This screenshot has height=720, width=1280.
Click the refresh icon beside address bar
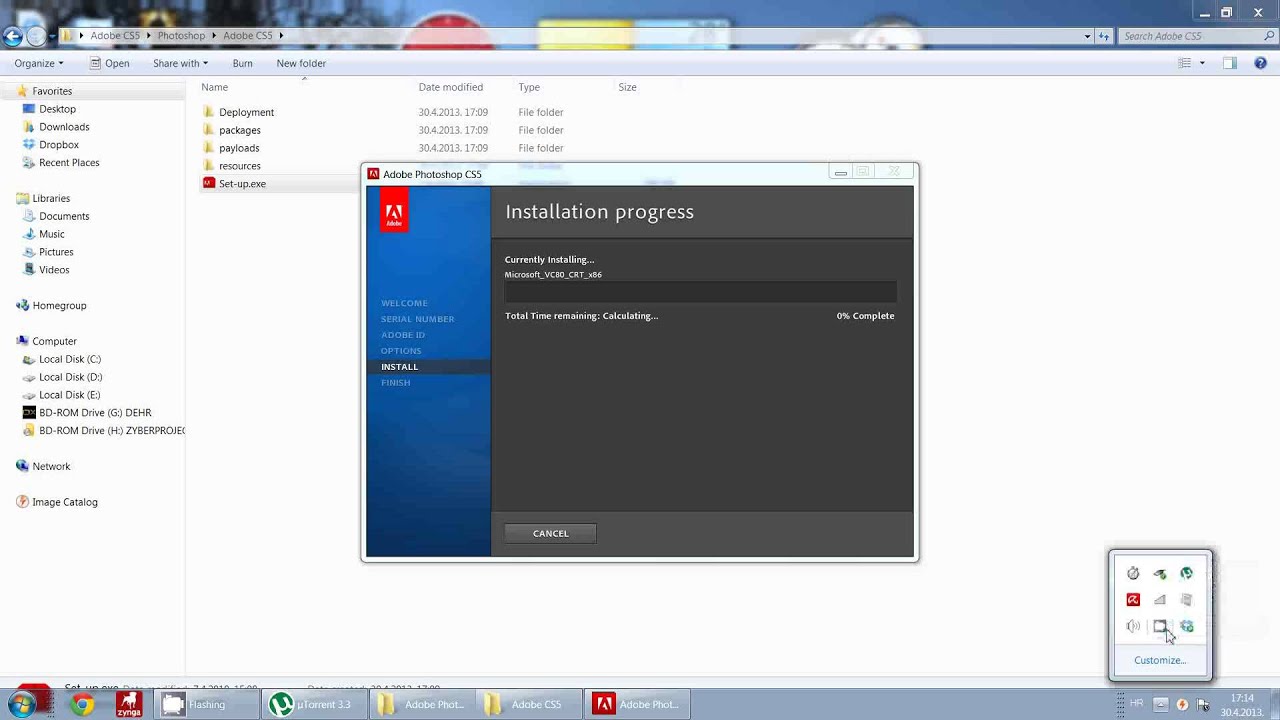click(x=1104, y=36)
